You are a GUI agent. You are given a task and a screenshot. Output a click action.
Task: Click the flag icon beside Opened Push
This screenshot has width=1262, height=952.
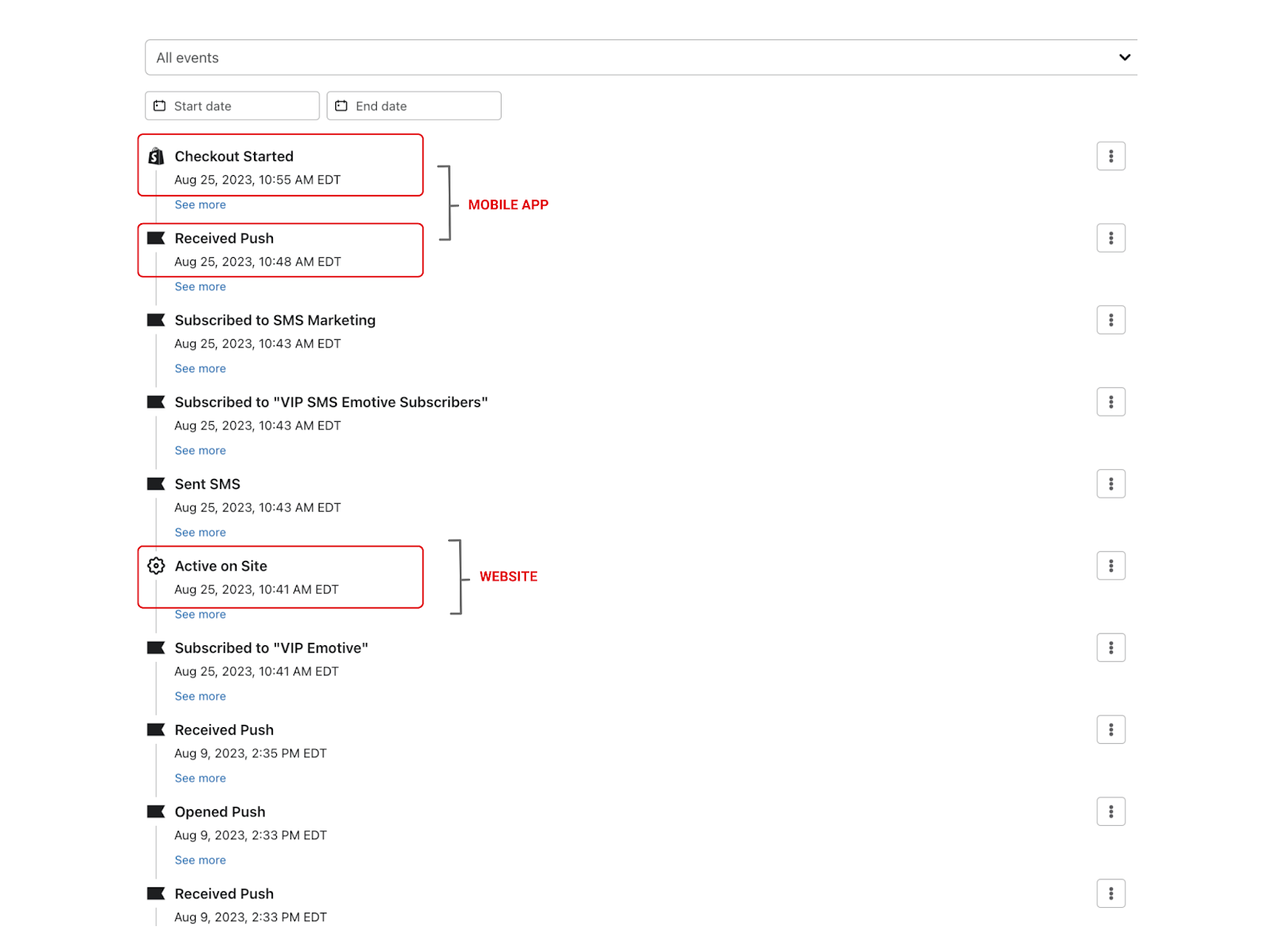[x=156, y=812]
